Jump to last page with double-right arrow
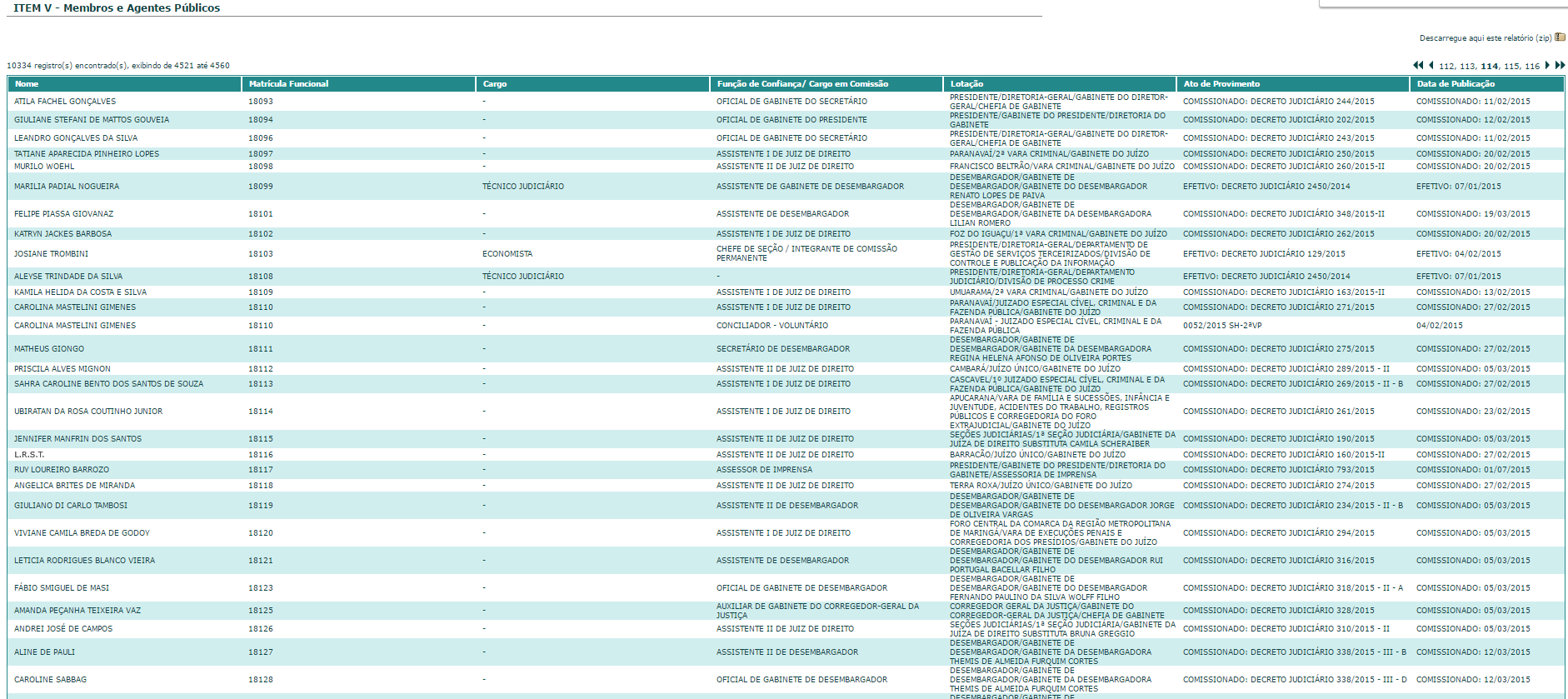Image resolution: width=1568 pixels, height=699 pixels. (1560, 65)
